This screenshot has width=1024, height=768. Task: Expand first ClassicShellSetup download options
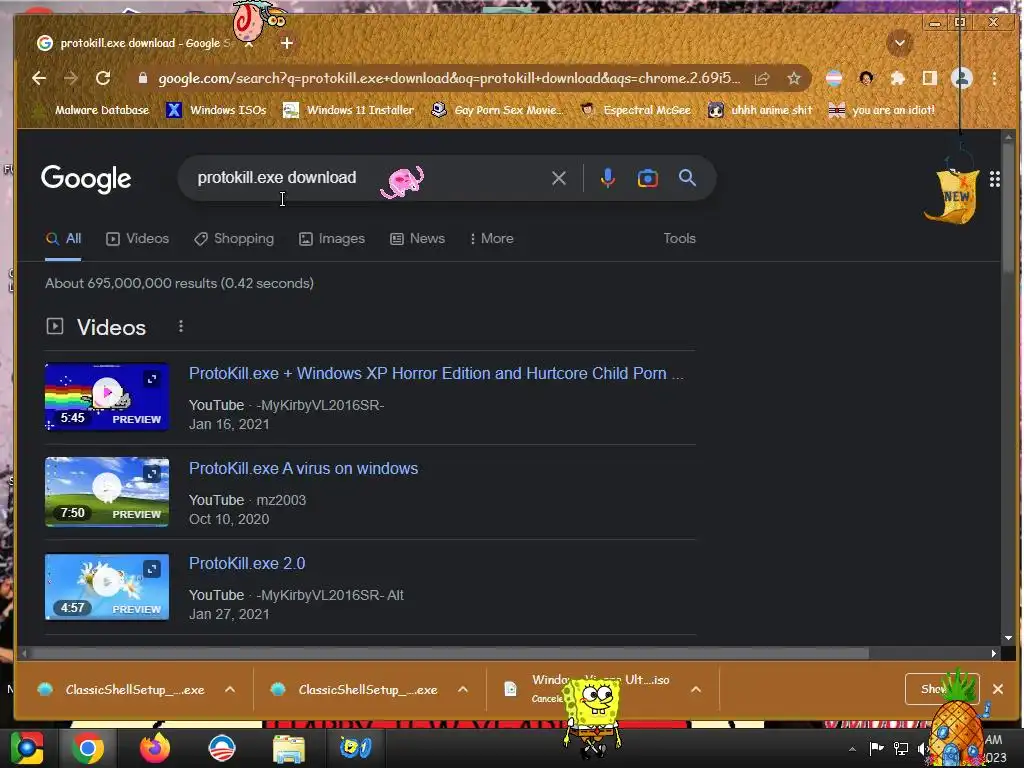(x=230, y=689)
